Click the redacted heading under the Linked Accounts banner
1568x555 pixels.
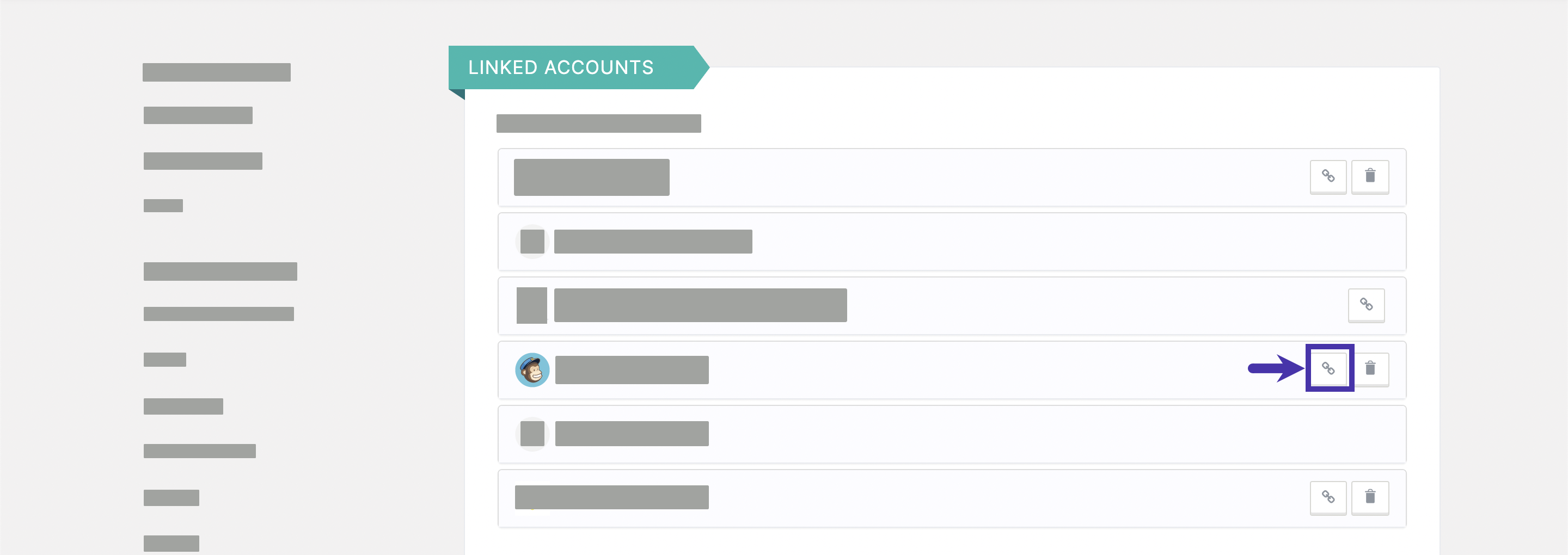pyautogui.click(x=599, y=124)
